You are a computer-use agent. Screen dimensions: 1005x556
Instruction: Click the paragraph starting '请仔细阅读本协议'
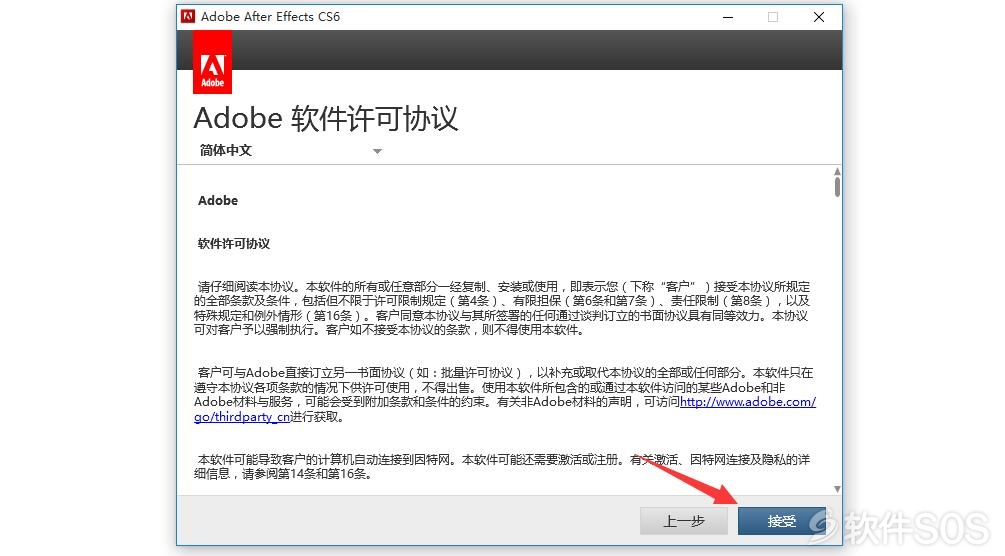502,308
